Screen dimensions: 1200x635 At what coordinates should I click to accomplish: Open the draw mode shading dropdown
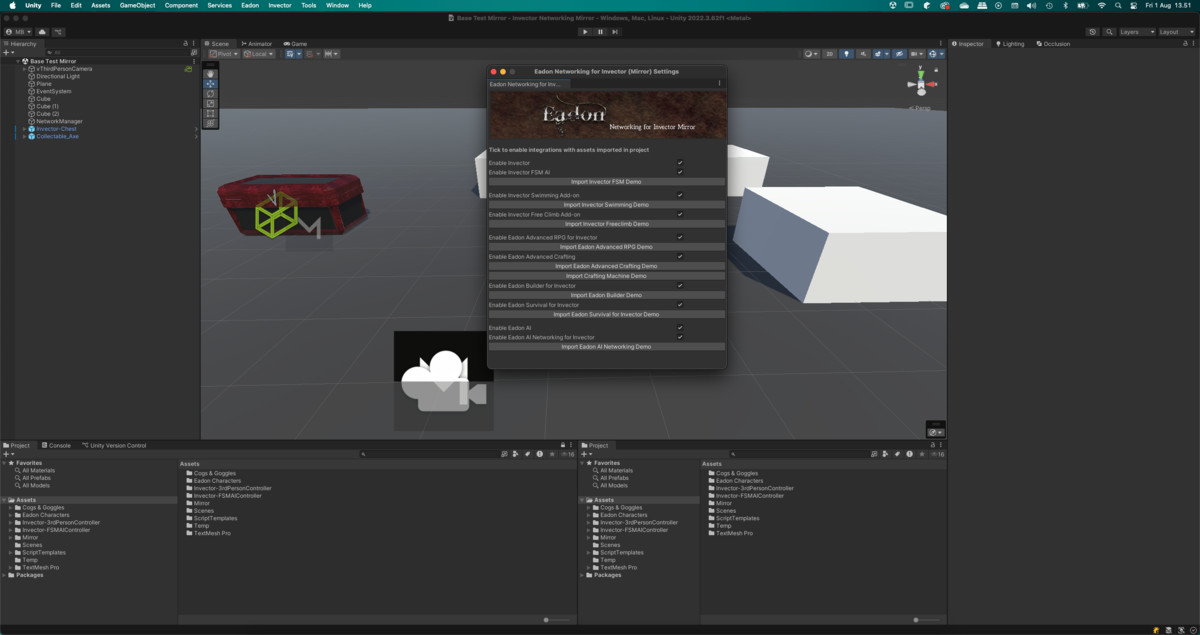tap(810, 54)
